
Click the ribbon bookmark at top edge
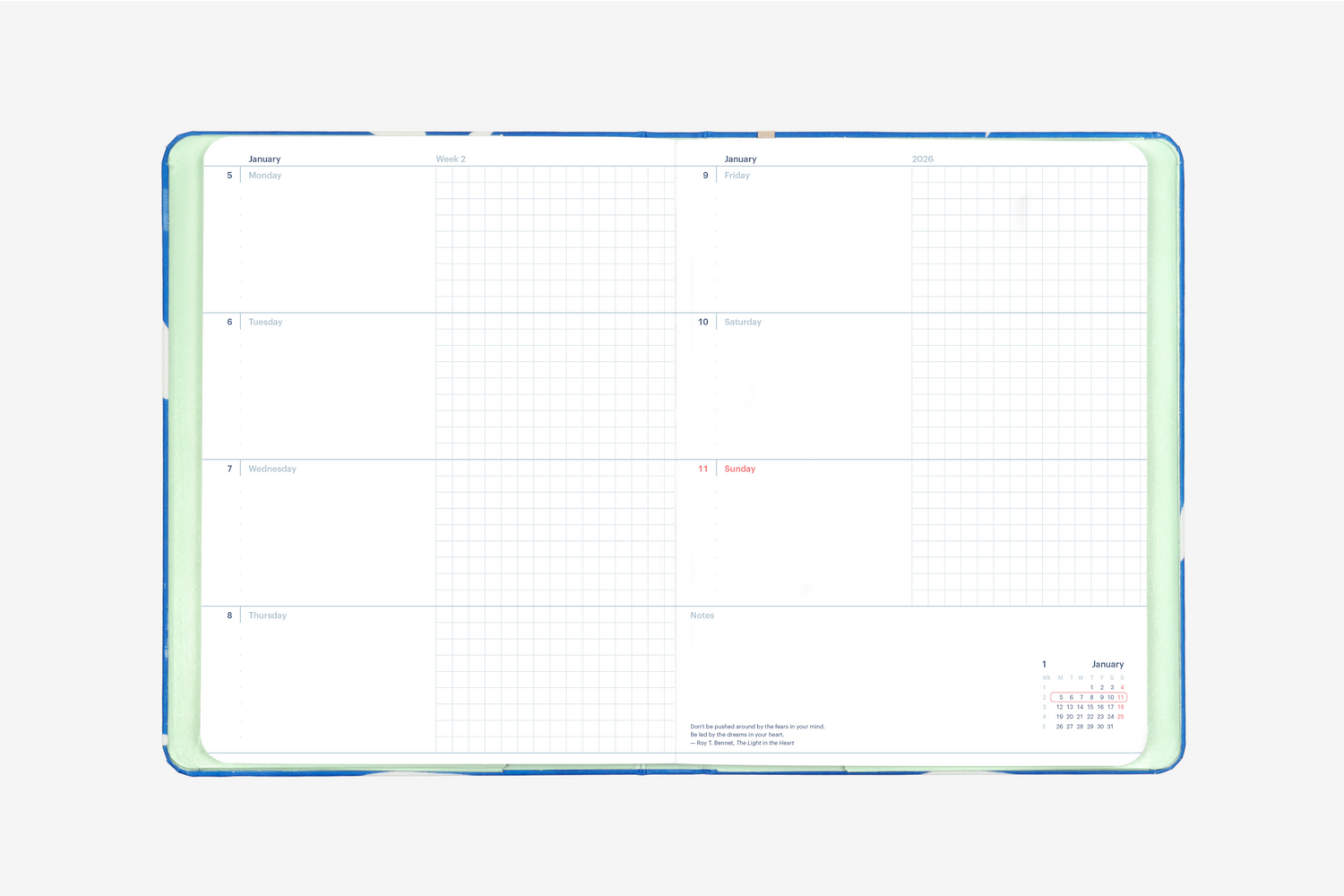pos(766,135)
